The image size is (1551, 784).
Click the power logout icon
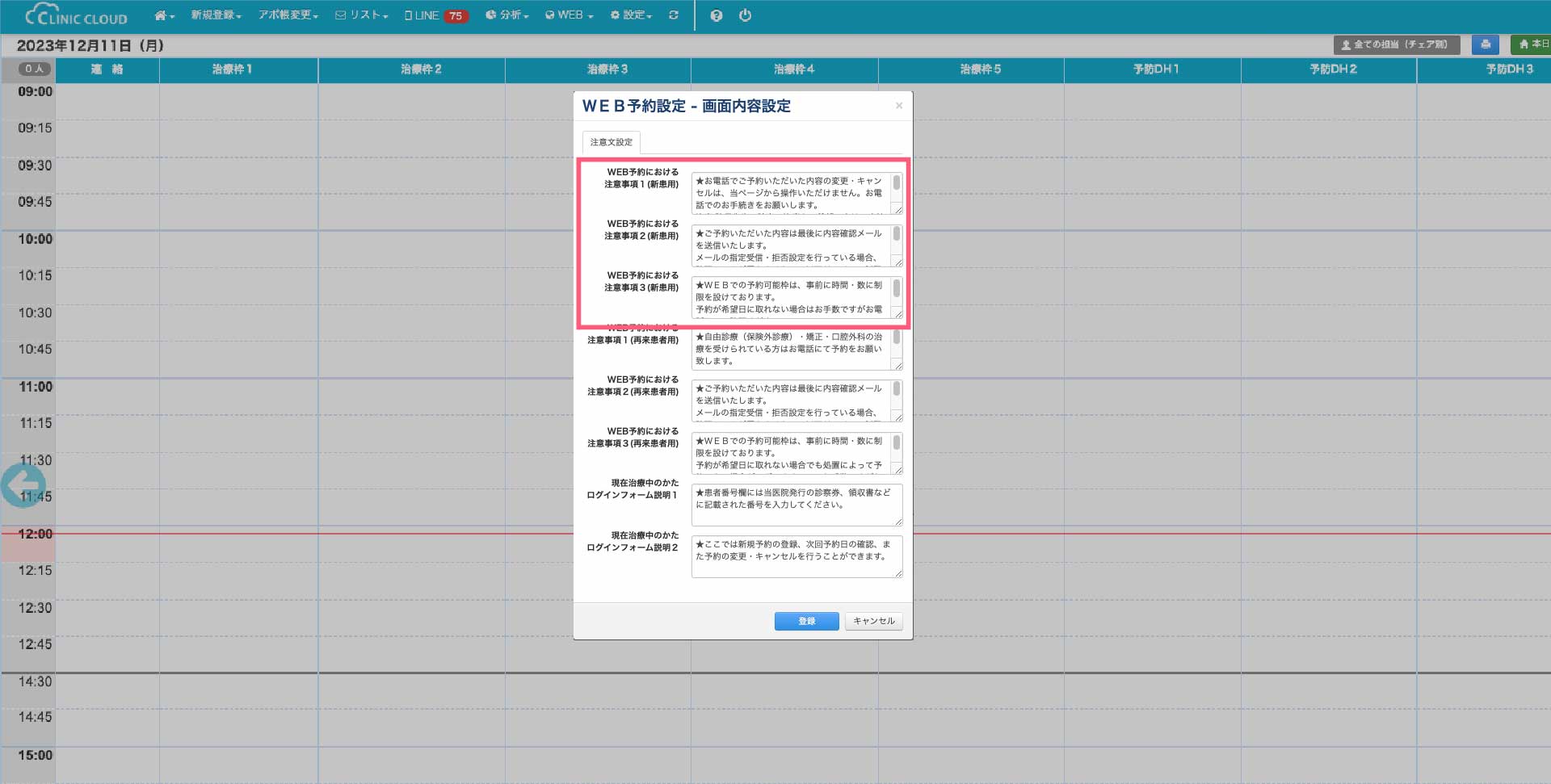(x=745, y=15)
